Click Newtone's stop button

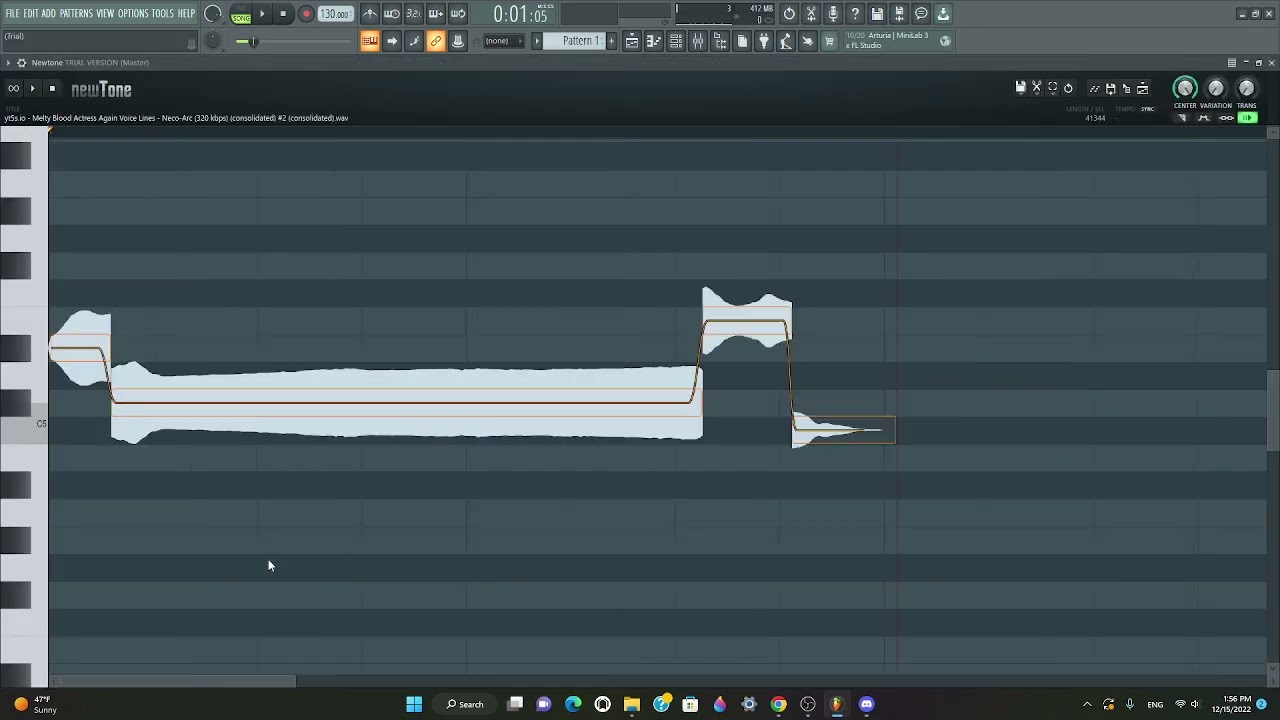[x=52, y=89]
